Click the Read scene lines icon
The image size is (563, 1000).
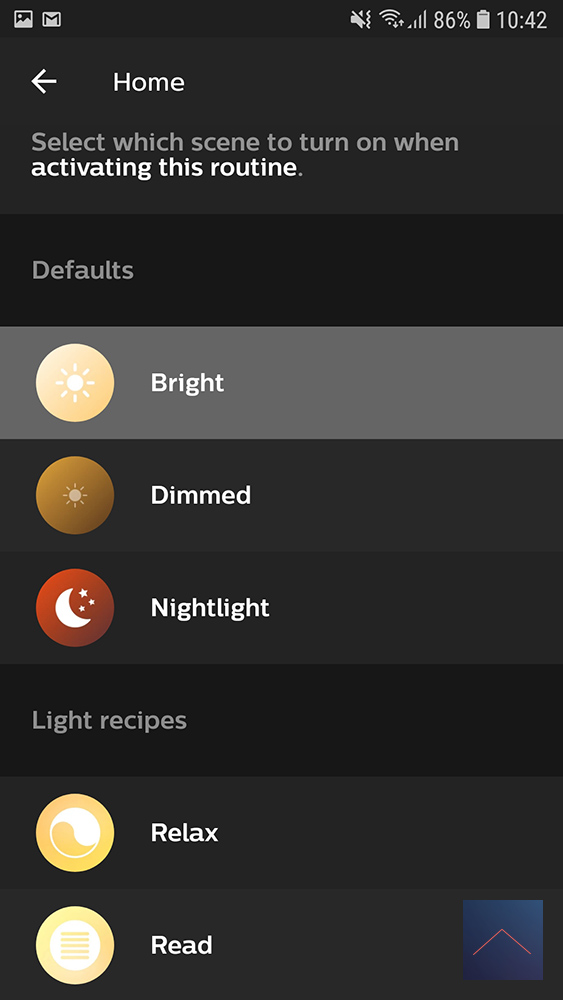tap(75, 945)
